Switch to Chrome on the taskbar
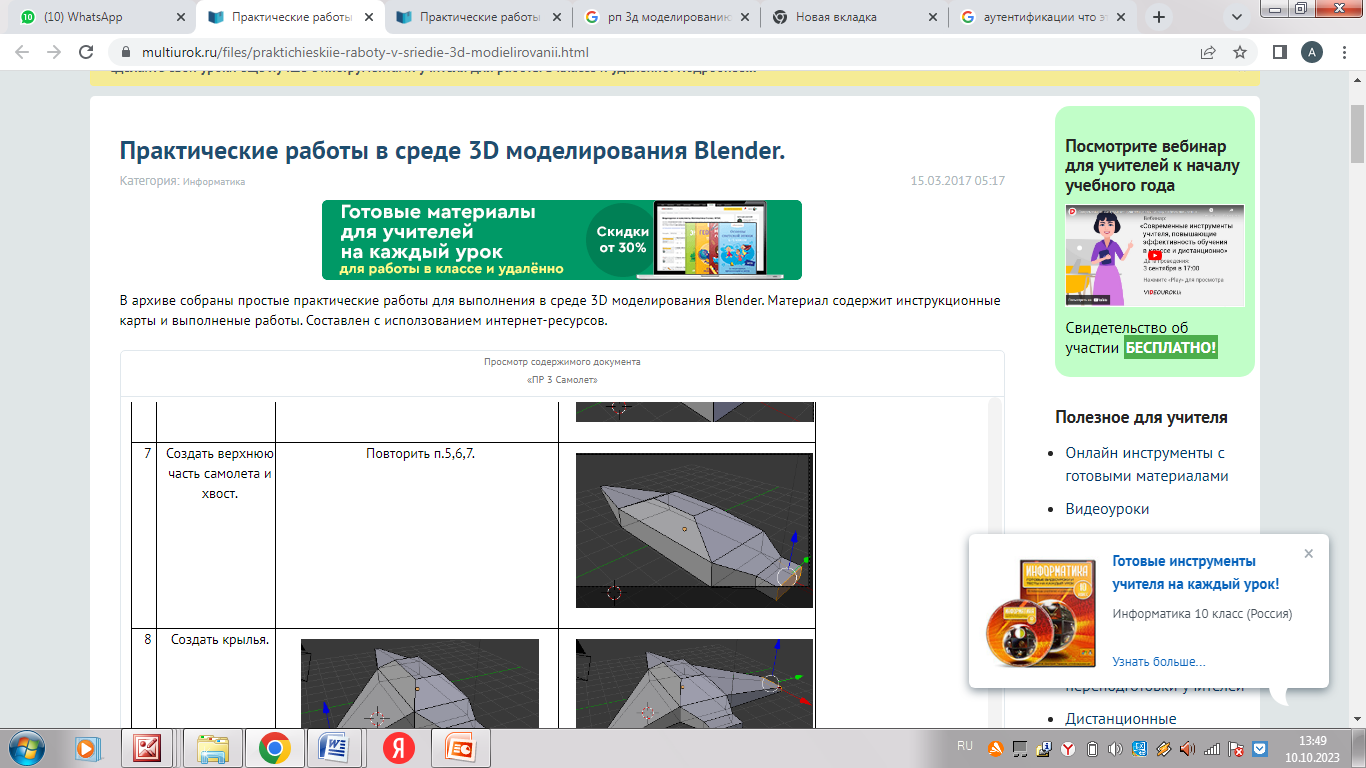 pyautogui.click(x=275, y=748)
